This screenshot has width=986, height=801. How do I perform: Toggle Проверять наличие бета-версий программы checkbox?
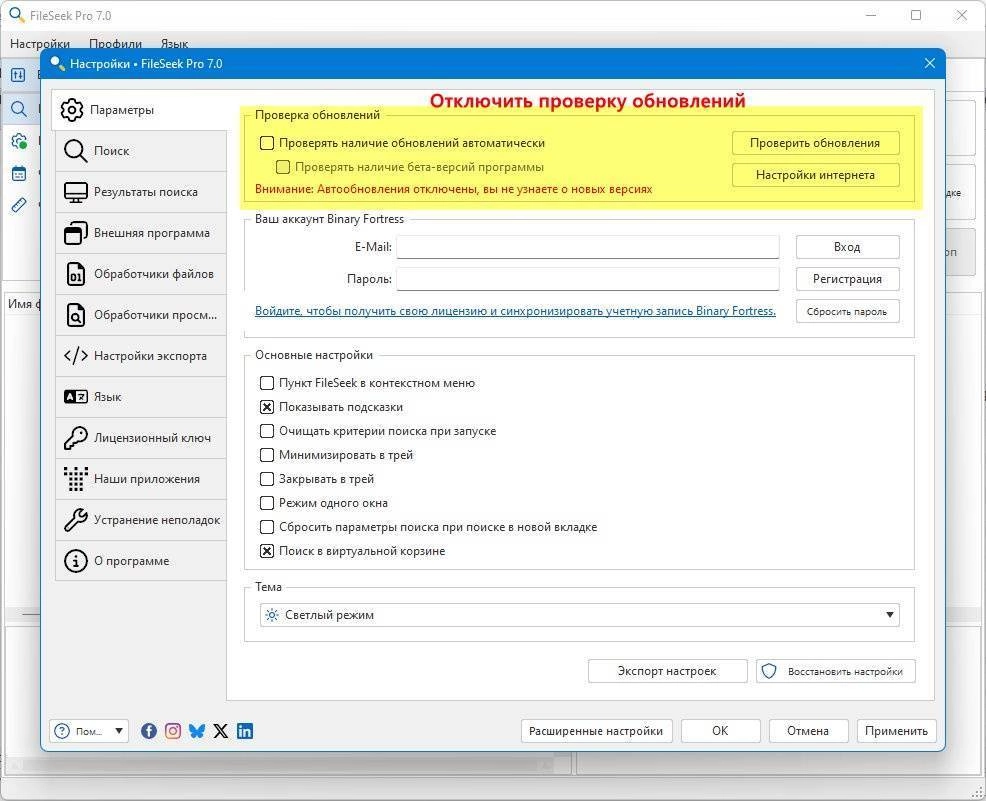point(283,167)
